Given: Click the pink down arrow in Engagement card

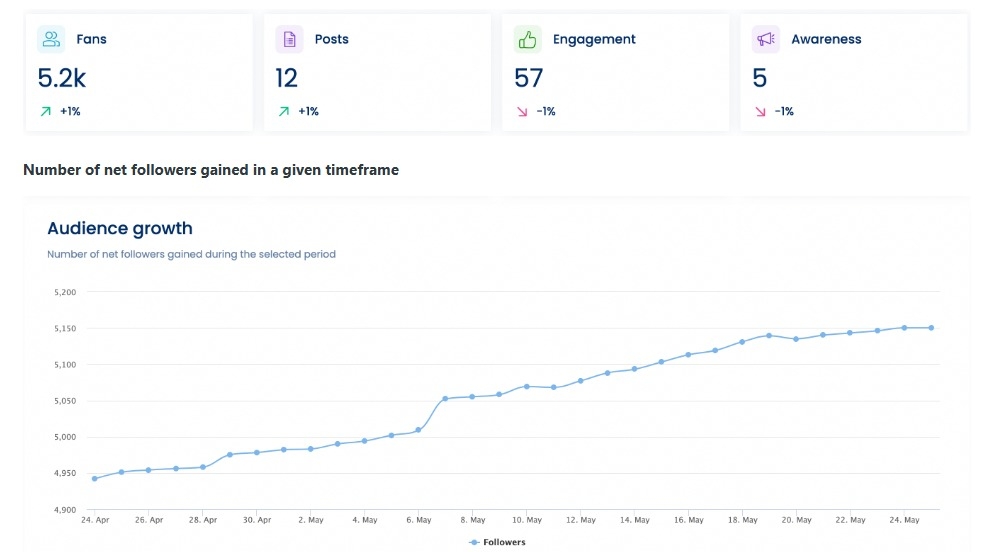Looking at the screenshot, I should (522, 112).
